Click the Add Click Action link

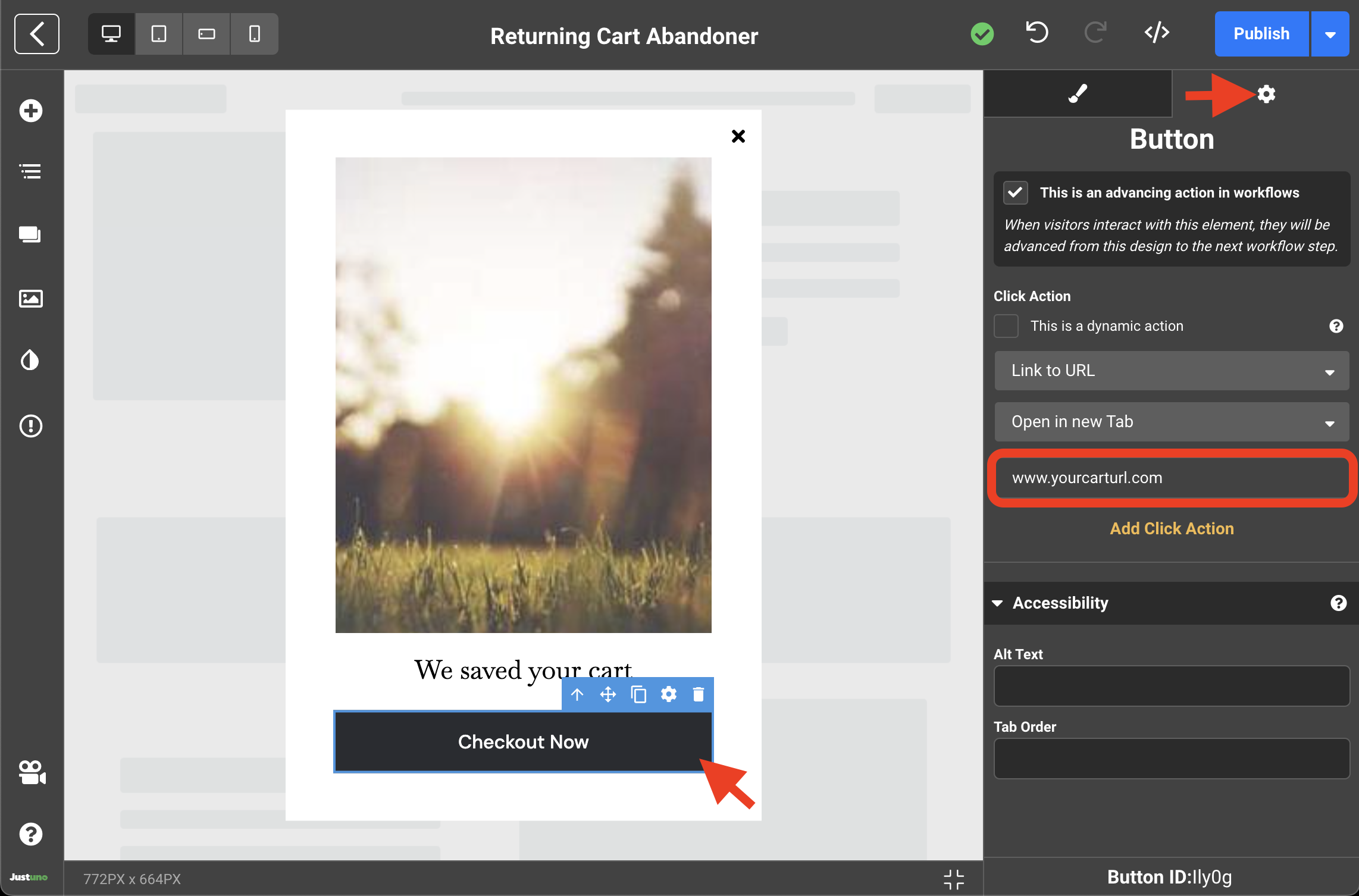(1172, 528)
